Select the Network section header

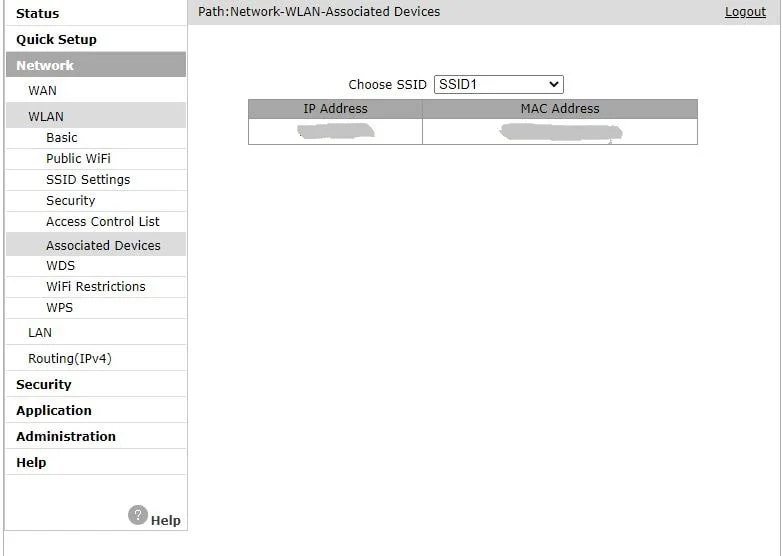tap(96, 65)
